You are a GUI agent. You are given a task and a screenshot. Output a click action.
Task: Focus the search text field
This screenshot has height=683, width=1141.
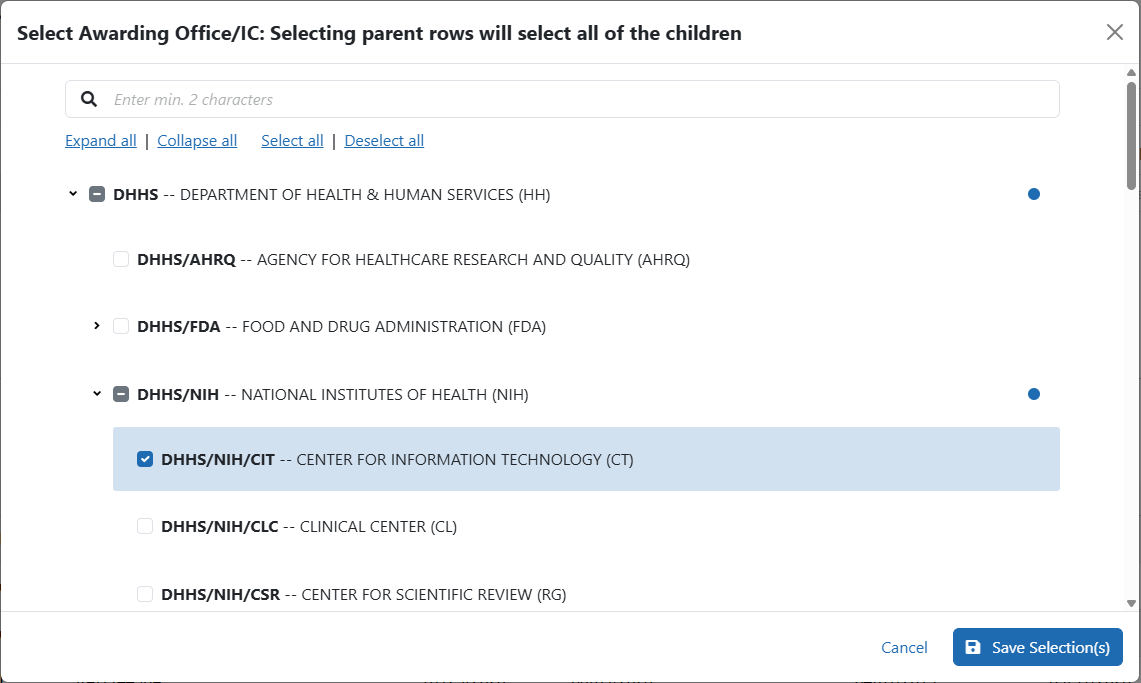(x=580, y=99)
